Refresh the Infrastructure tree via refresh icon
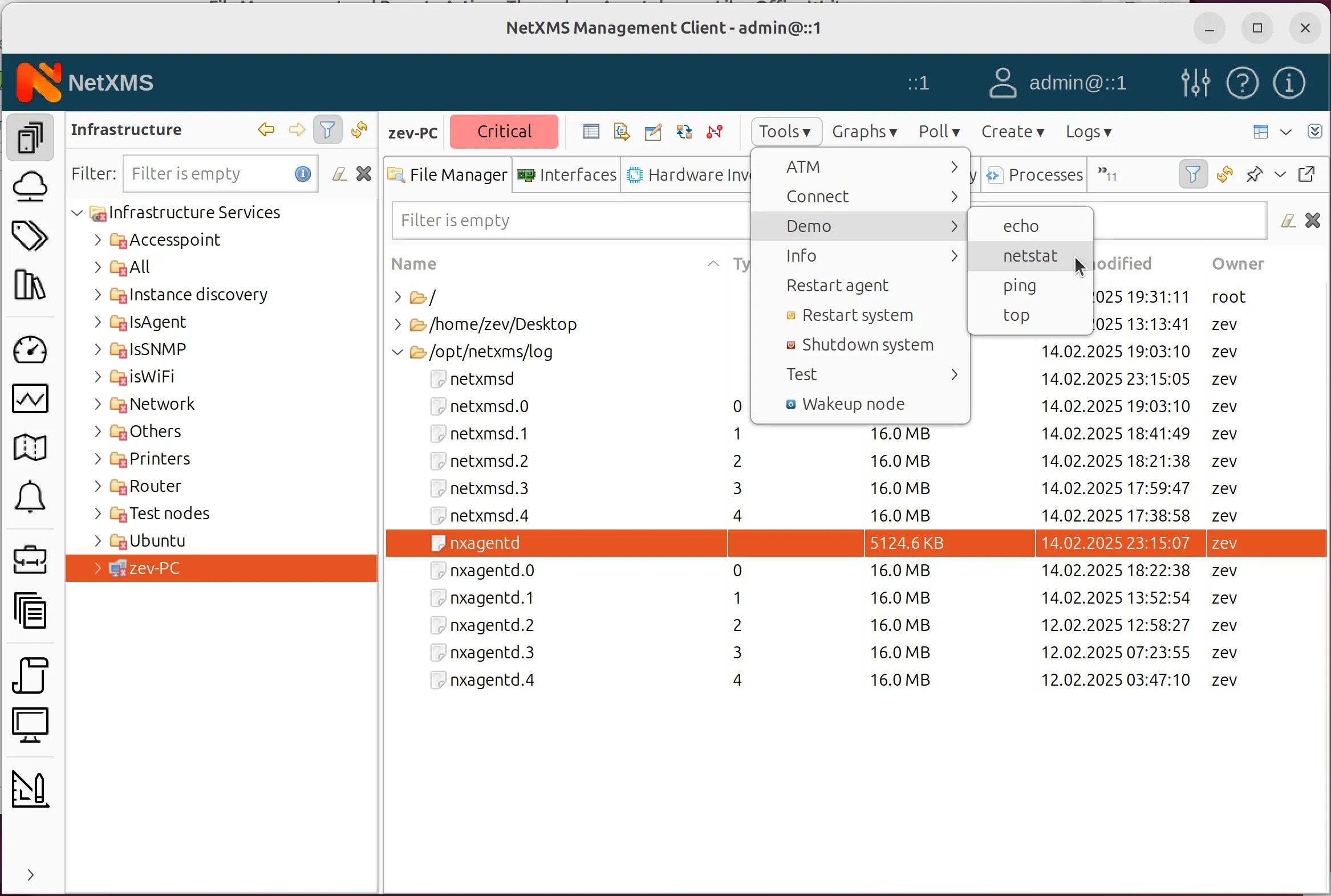Image resolution: width=1331 pixels, height=896 pixels. [359, 130]
